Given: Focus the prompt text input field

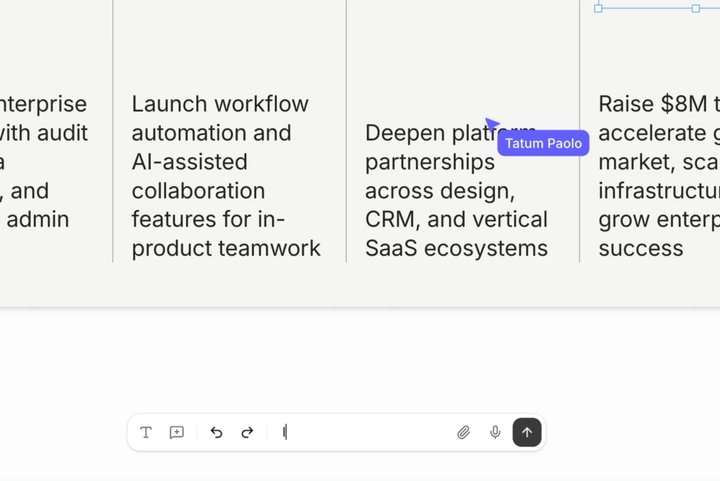Looking at the screenshot, I should tap(366, 432).
